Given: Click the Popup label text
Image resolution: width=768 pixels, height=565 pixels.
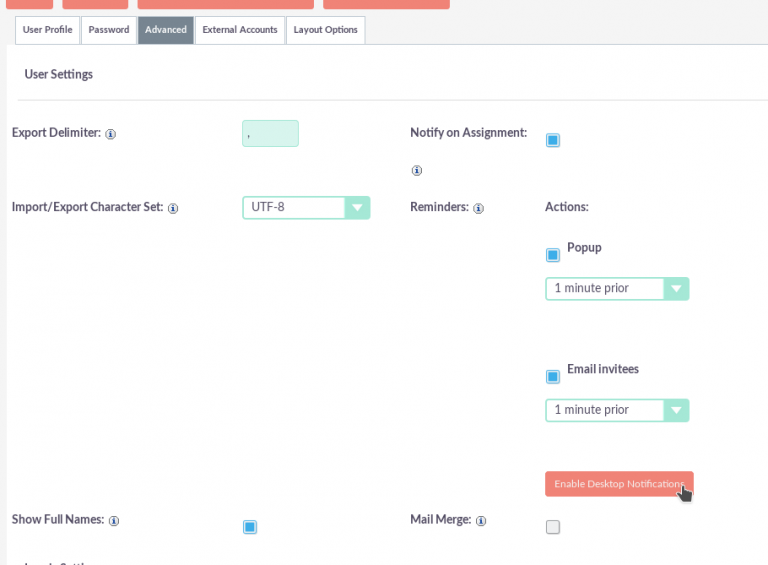Looking at the screenshot, I should (584, 248).
